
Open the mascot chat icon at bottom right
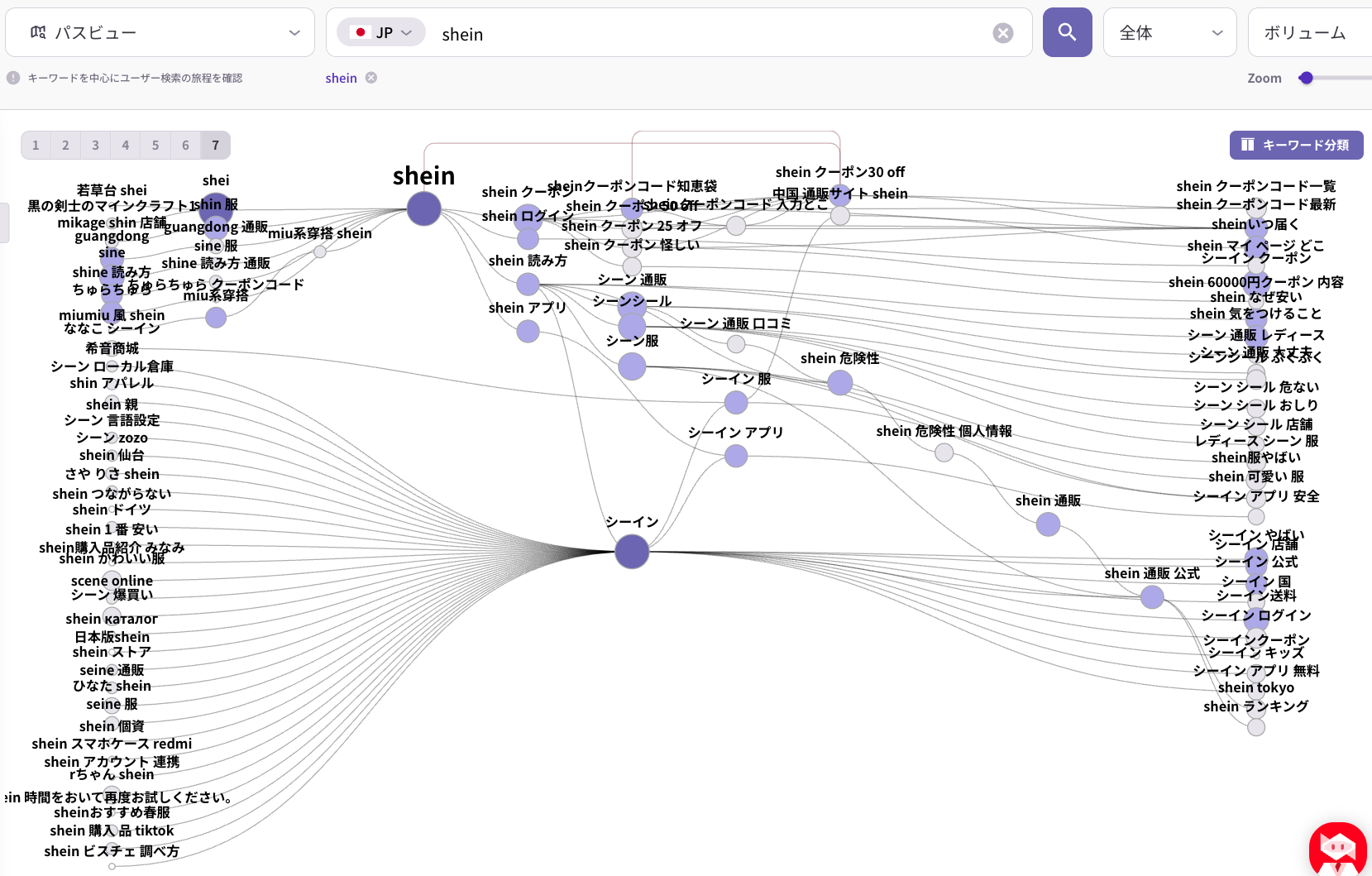pyautogui.click(x=1337, y=849)
